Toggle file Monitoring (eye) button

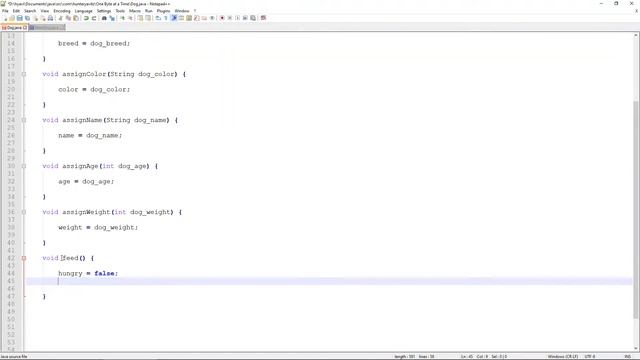point(212,18)
